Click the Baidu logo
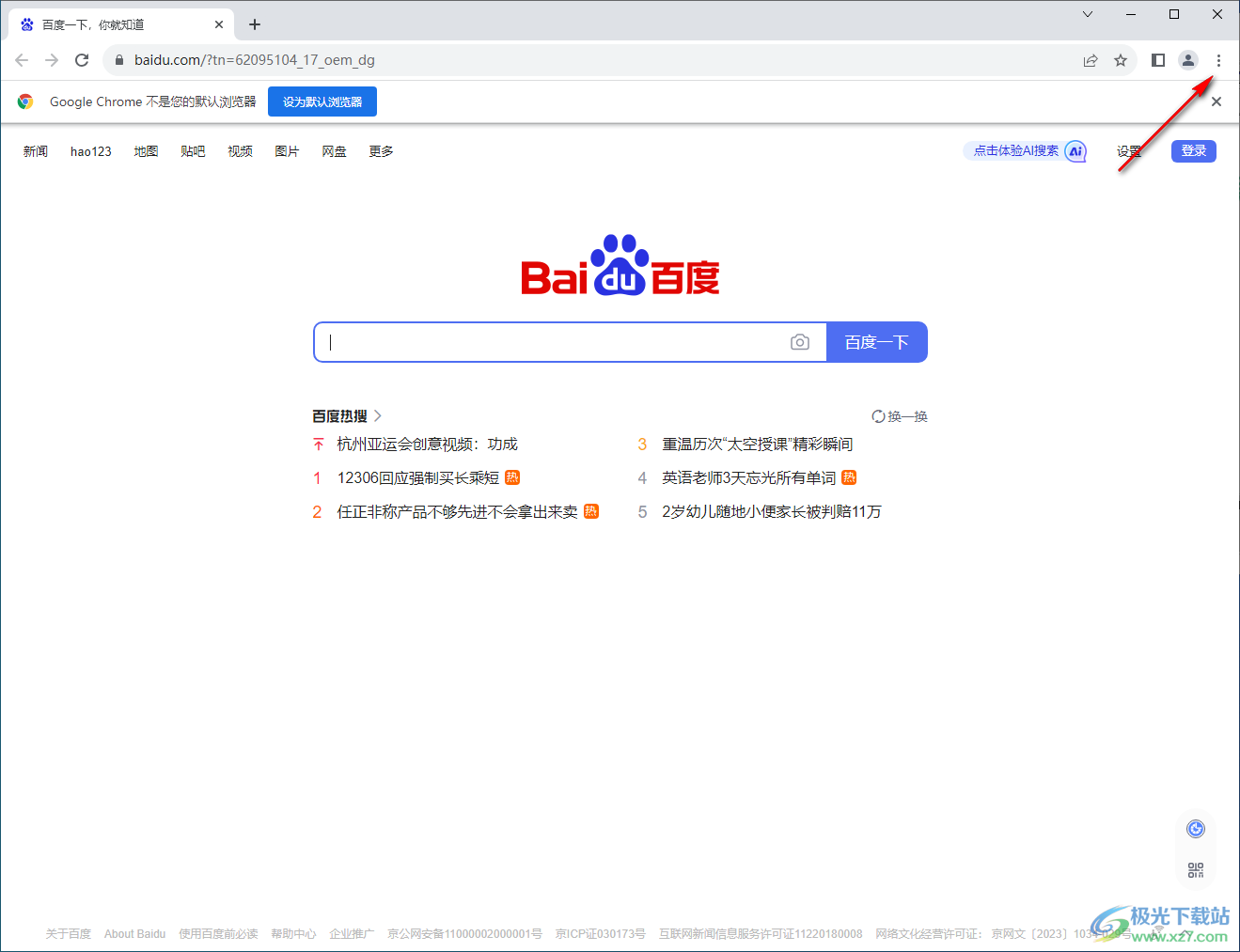Viewport: 1240px width, 952px height. pos(620,265)
